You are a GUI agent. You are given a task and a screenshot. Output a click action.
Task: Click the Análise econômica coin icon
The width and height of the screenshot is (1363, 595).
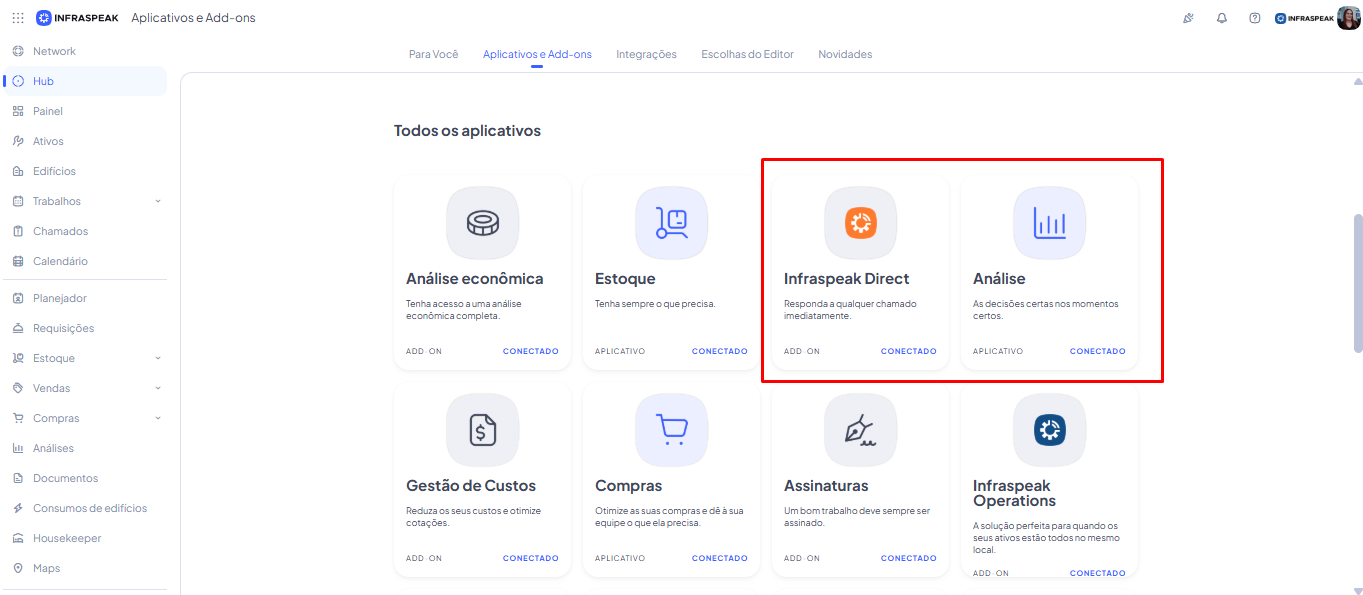coord(482,223)
